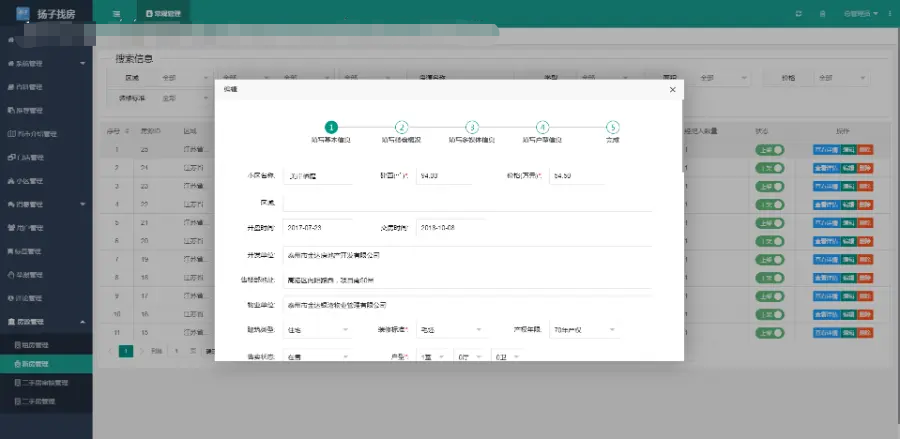Viewport: 900px width, 439px height.
Task: Click the opening date field 2017-07-23
Action: tap(317, 227)
